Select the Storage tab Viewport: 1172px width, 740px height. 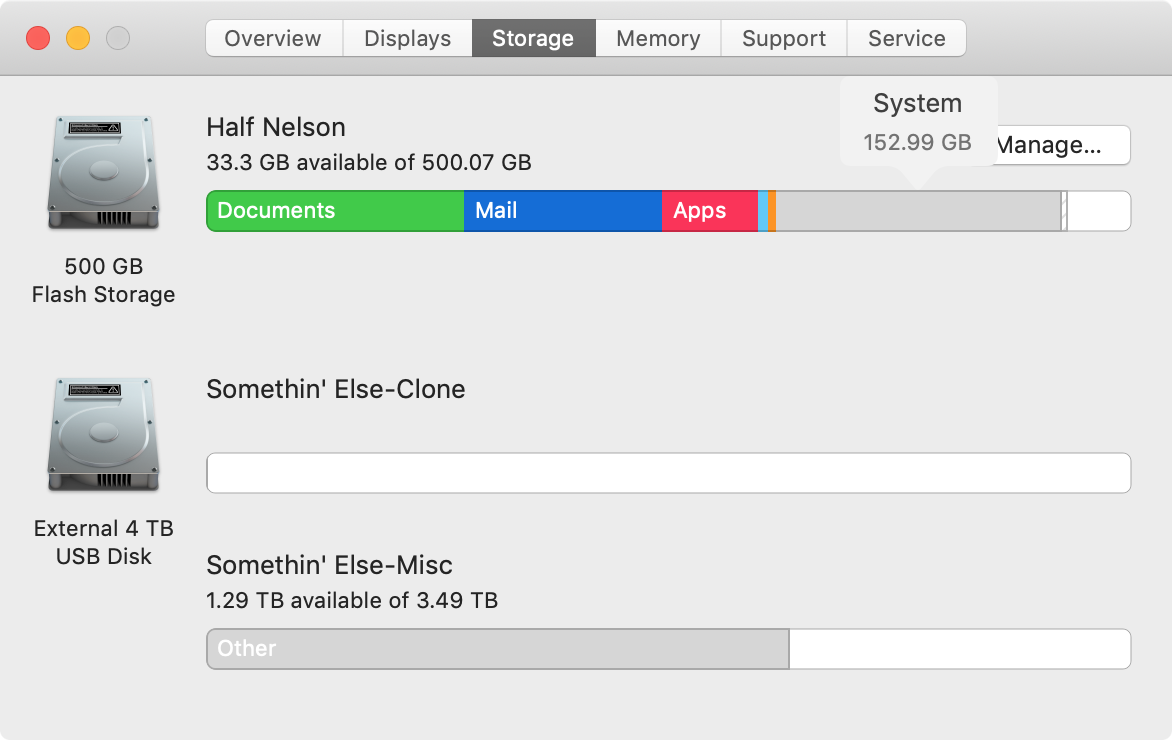tap(534, 38)
